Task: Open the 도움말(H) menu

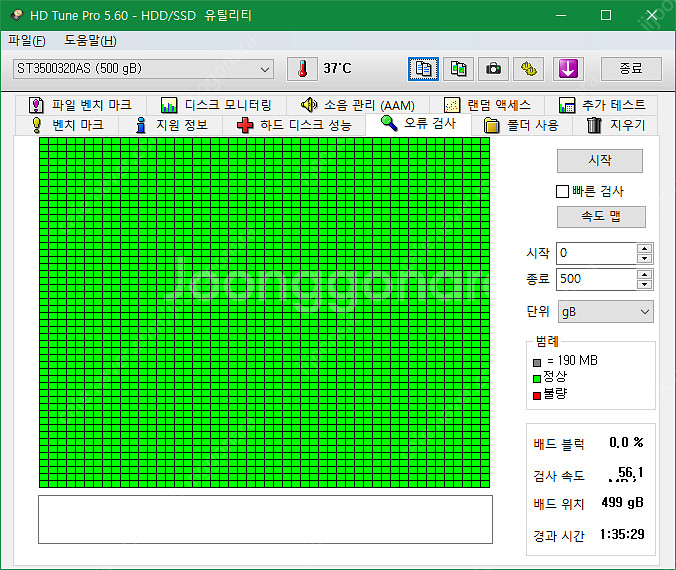Action: tap(90, 41)
